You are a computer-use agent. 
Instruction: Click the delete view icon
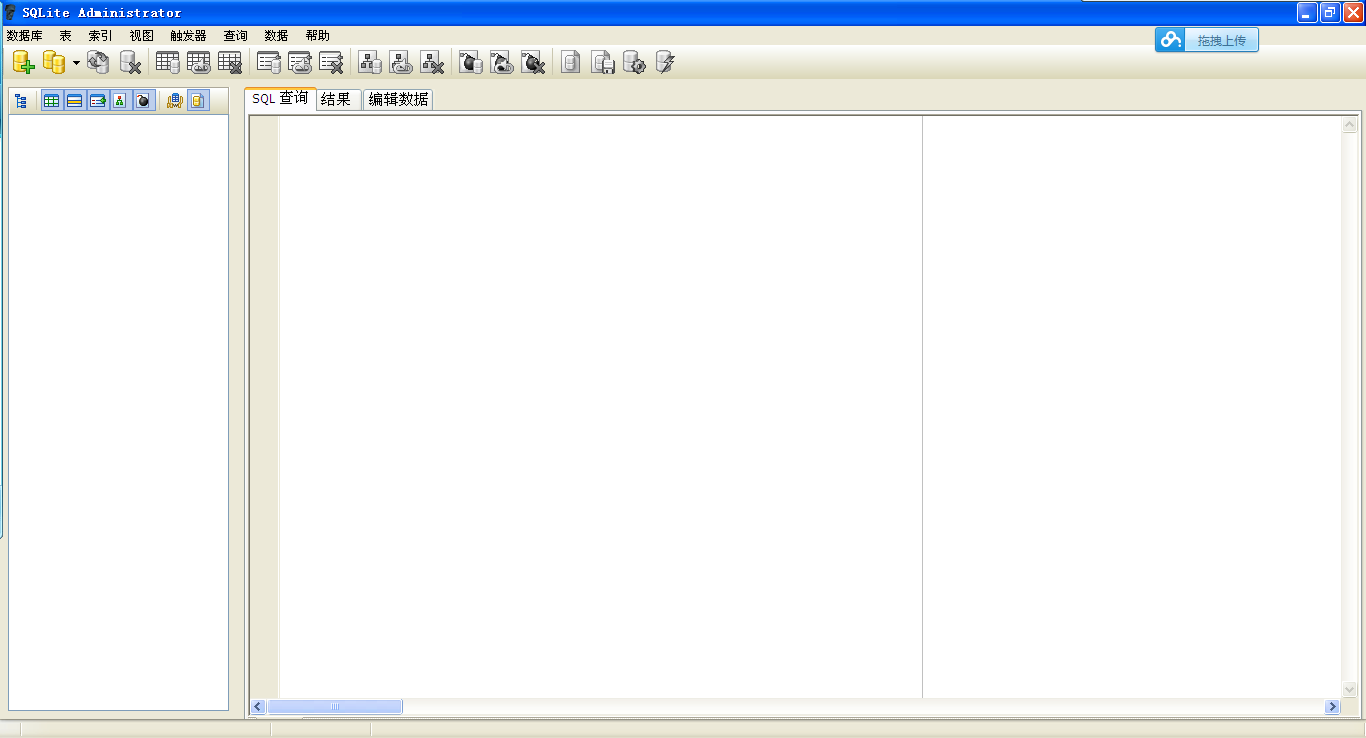click(x=432, y=62)
